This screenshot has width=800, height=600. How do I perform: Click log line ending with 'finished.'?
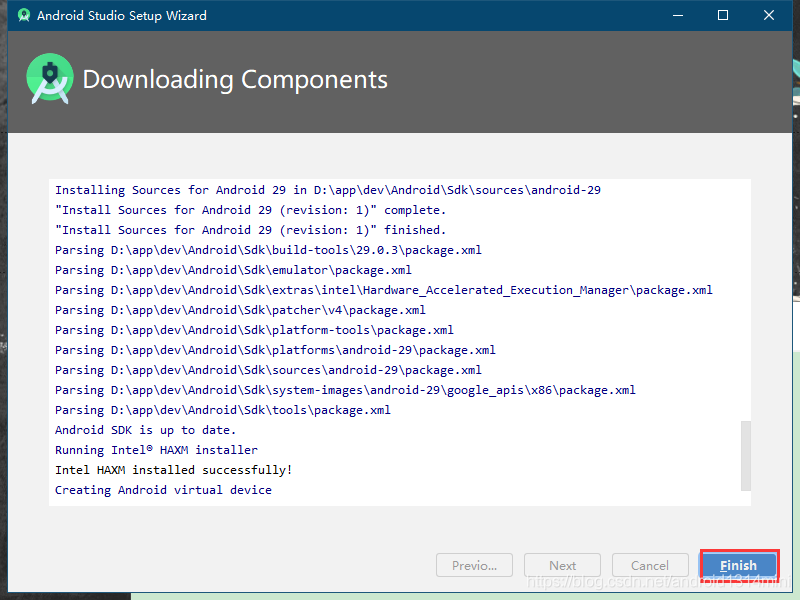coord(251,230)
